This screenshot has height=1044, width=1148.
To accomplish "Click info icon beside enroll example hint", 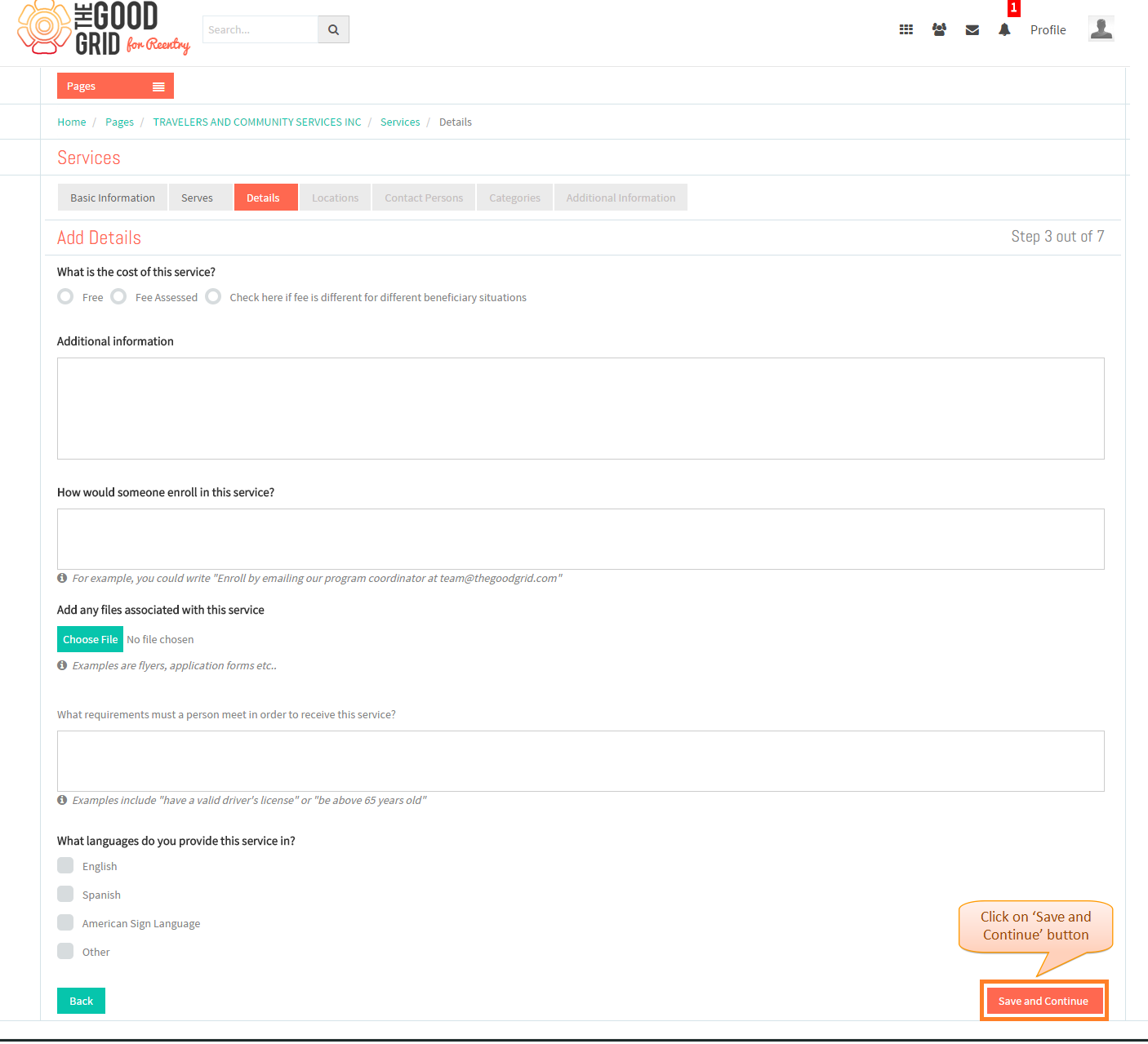I will (62, 578).
